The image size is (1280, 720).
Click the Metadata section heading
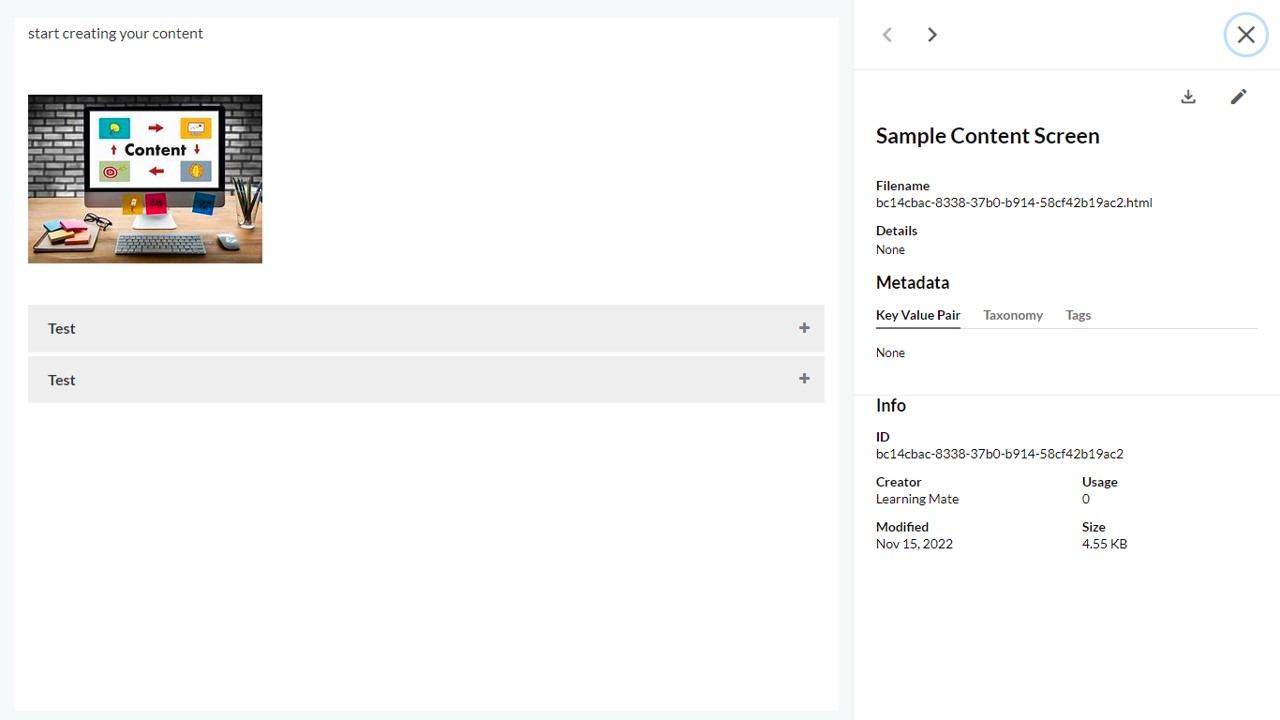tap(913, 283)
